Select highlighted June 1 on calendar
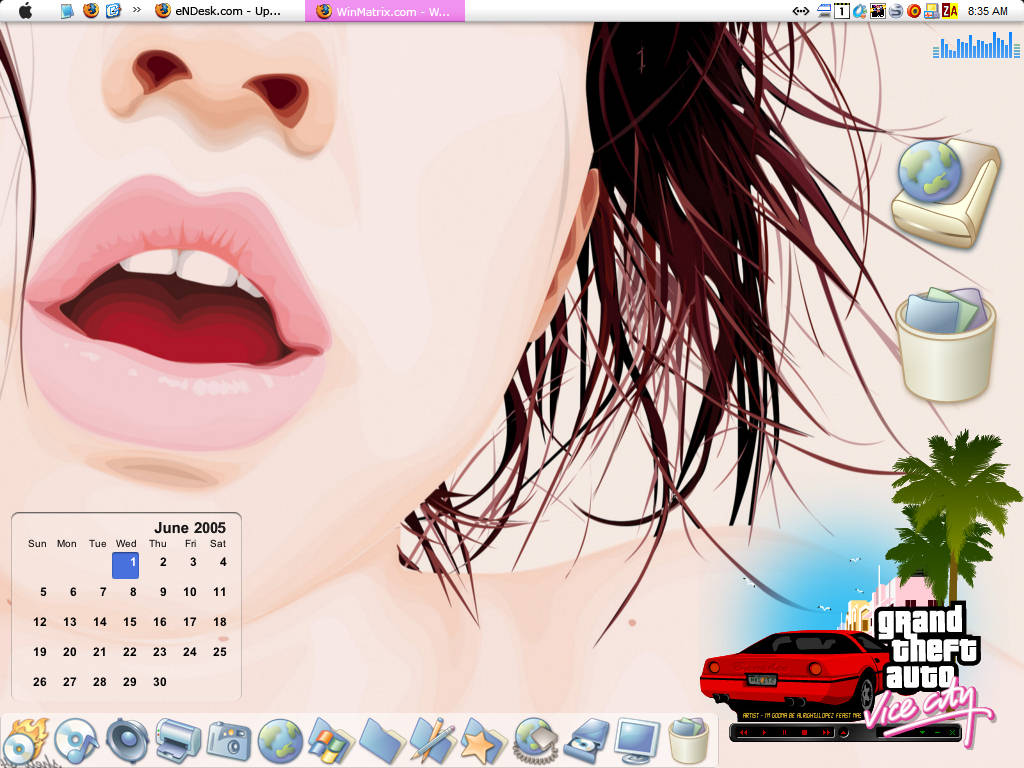 125,565
